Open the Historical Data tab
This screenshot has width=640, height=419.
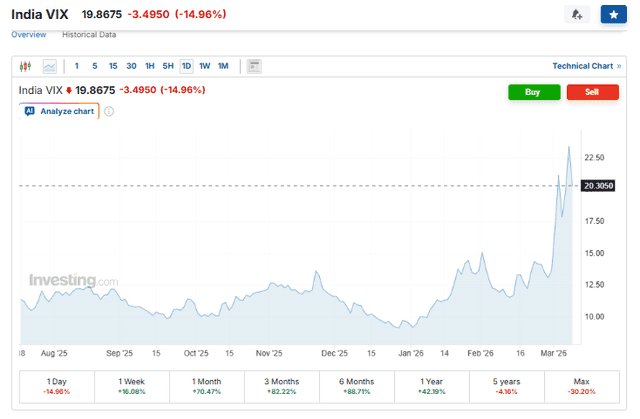(x=89, y=35)
